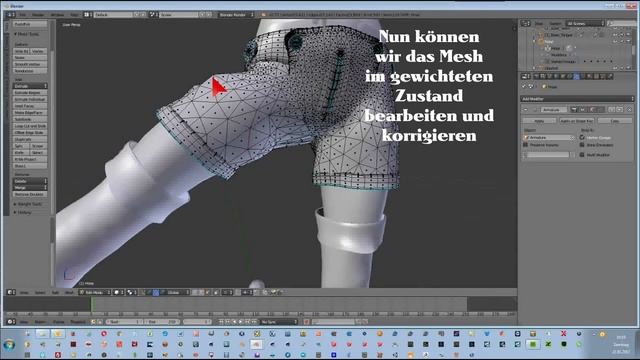Jump to first frame in timeline controls
640x360 pixels.
pyautogui.click(x=221, y=322)
